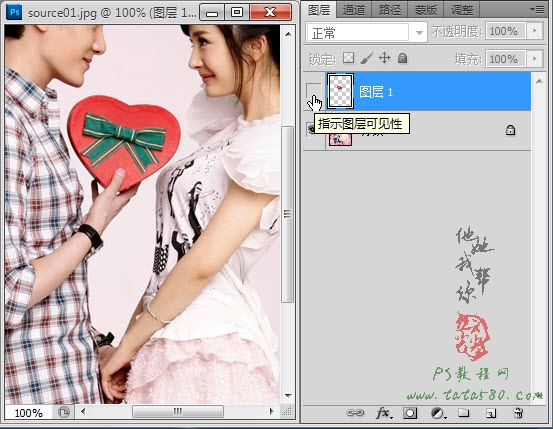This screenshot has width=553, height=429.
Task: Click document vertical scrollbar down arrow
Action: click(x=288, y=395)
